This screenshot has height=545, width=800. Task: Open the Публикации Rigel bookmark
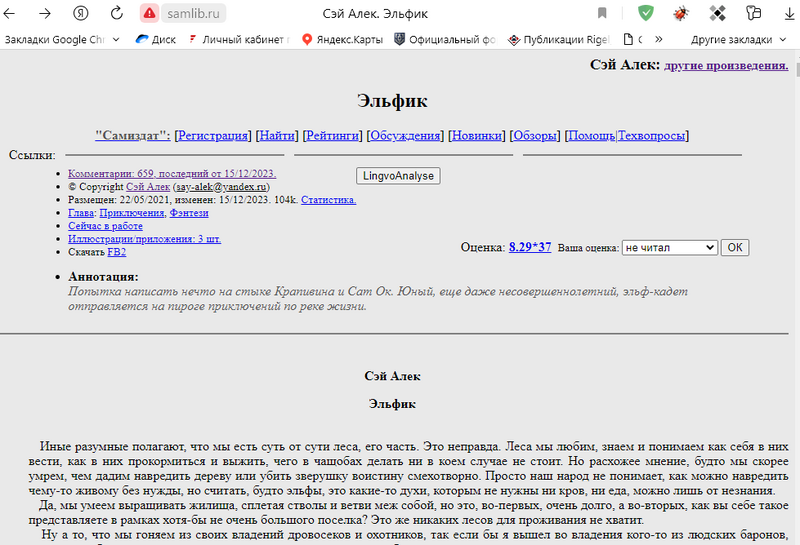tap(559, 39)
